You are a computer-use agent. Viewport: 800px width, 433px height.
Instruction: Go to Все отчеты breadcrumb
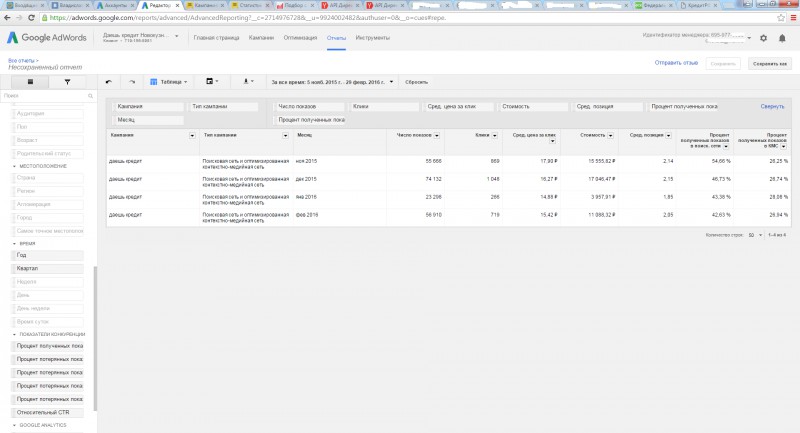pos(21,61)
